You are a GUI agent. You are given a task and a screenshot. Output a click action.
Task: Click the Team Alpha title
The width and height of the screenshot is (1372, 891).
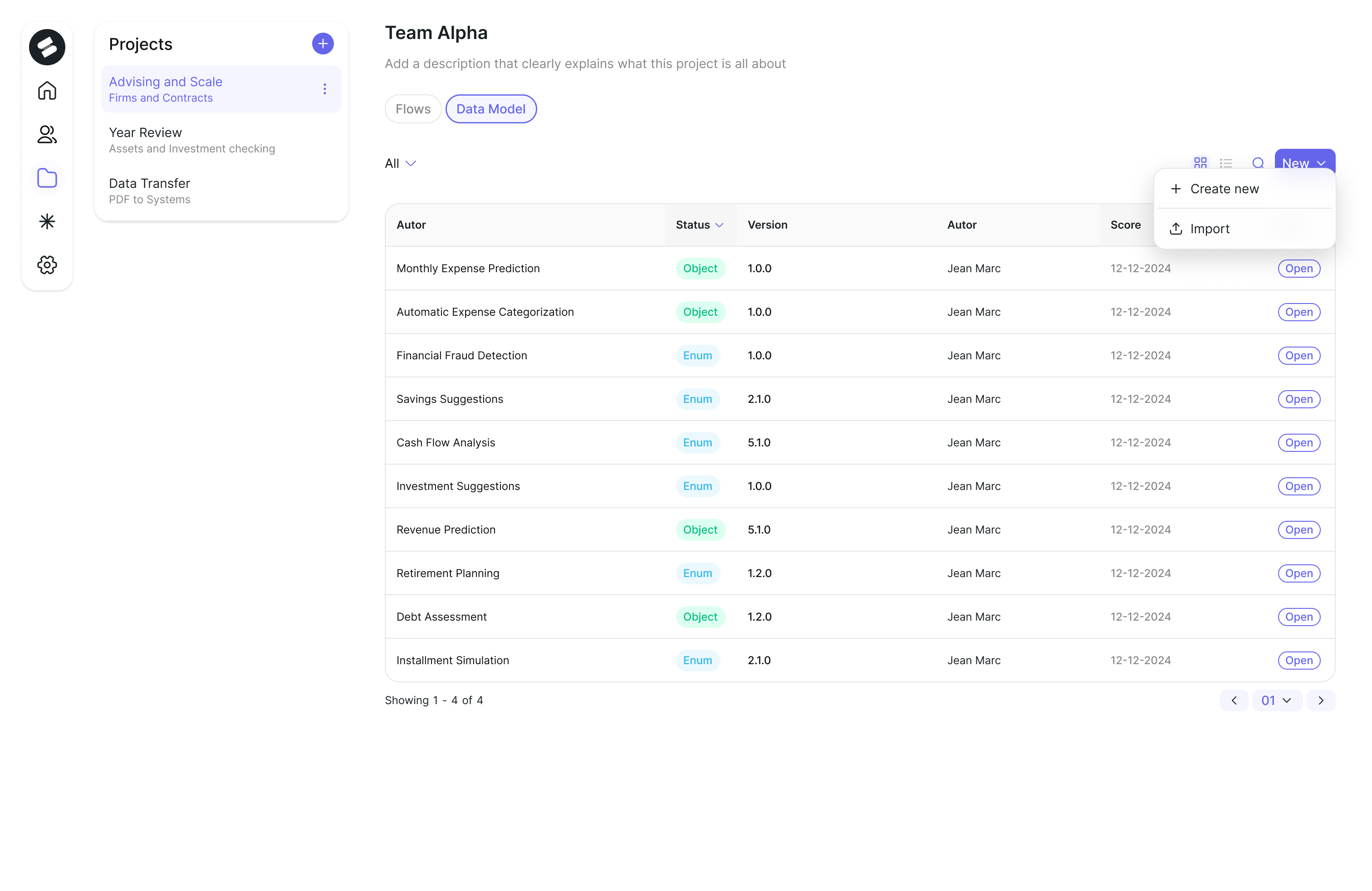pos(436,33)
